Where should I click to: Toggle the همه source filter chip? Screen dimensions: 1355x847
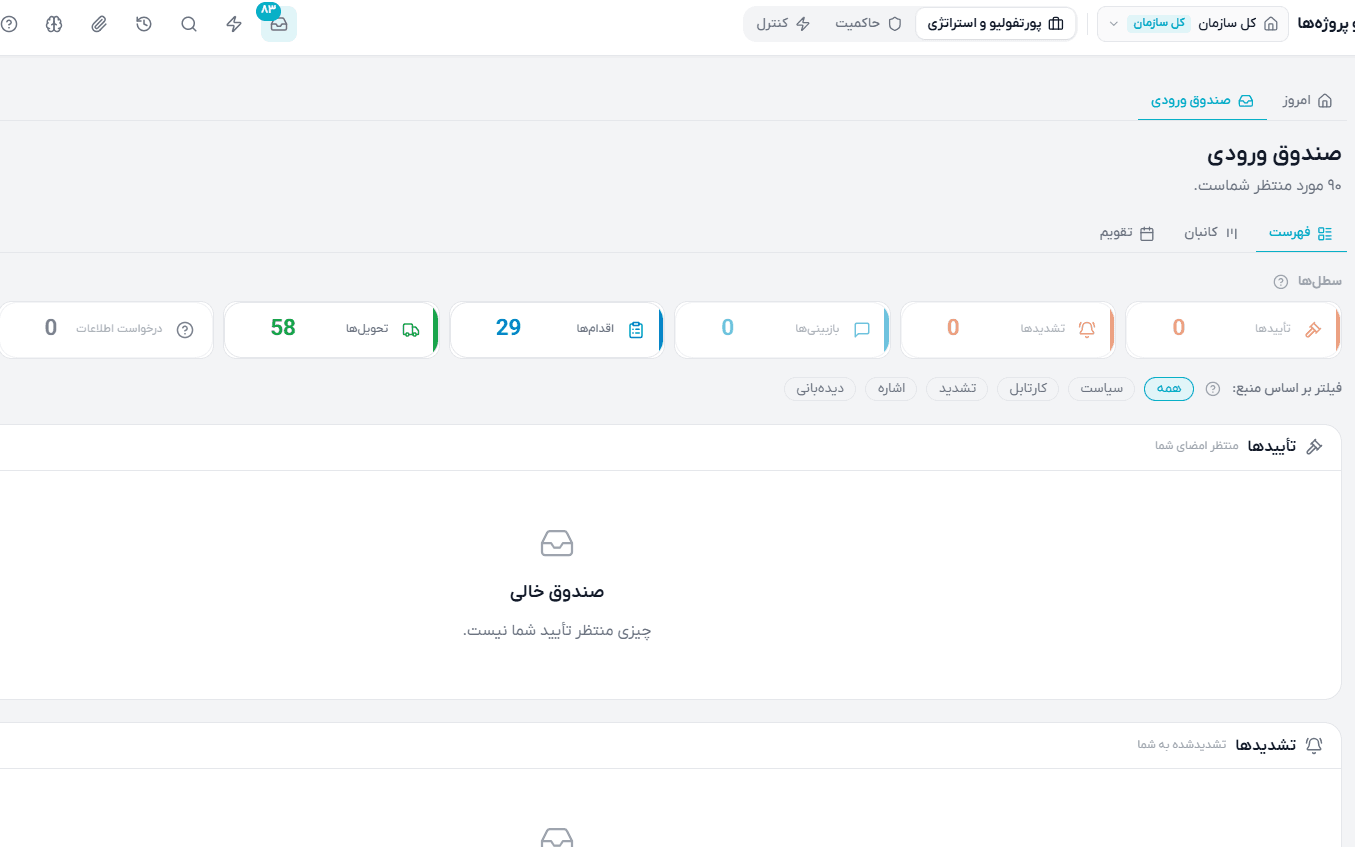click(x=1169, y=389)
